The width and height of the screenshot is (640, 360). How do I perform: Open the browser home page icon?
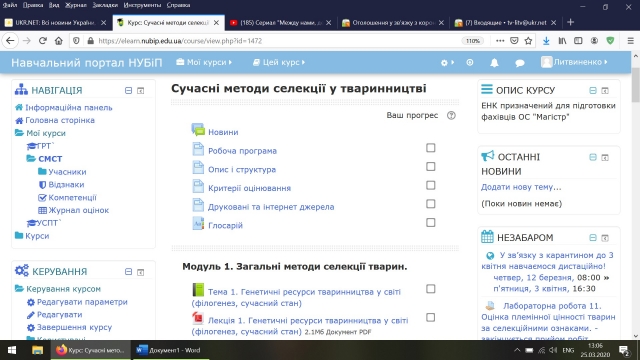59,41
